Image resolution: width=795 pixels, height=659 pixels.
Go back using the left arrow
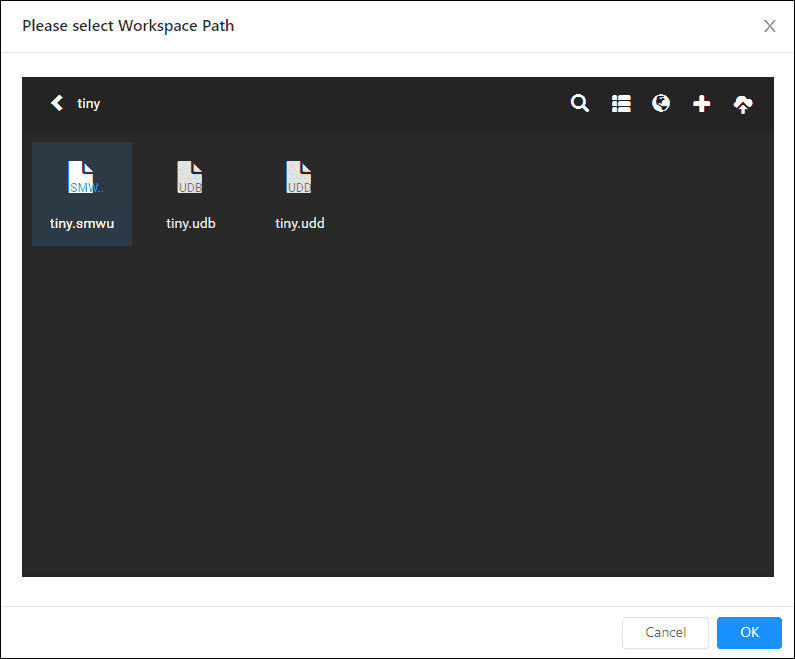57,103
